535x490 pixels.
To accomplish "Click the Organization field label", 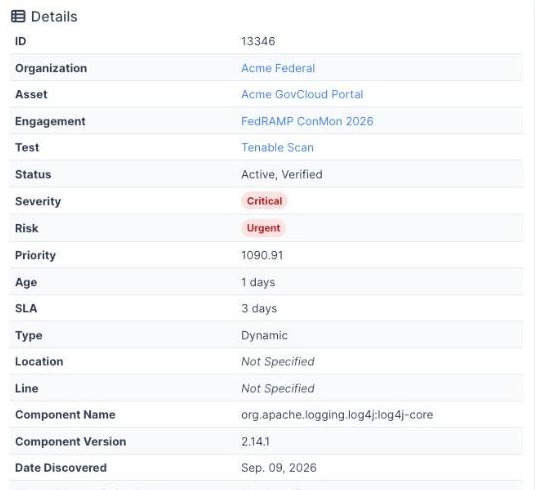I will [x=51, y=68].
